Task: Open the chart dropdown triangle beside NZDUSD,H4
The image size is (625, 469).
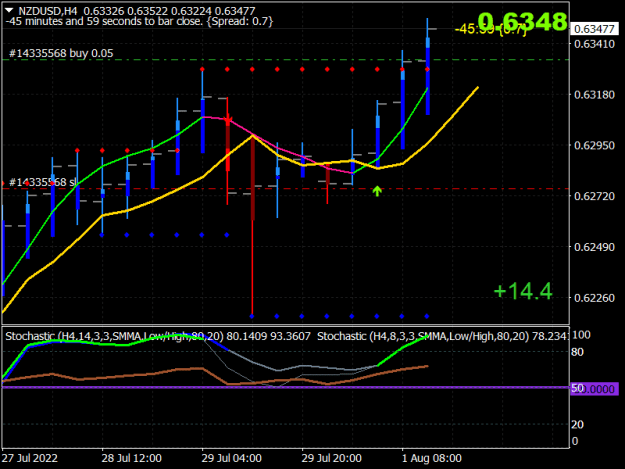Action: coord(9,10)
